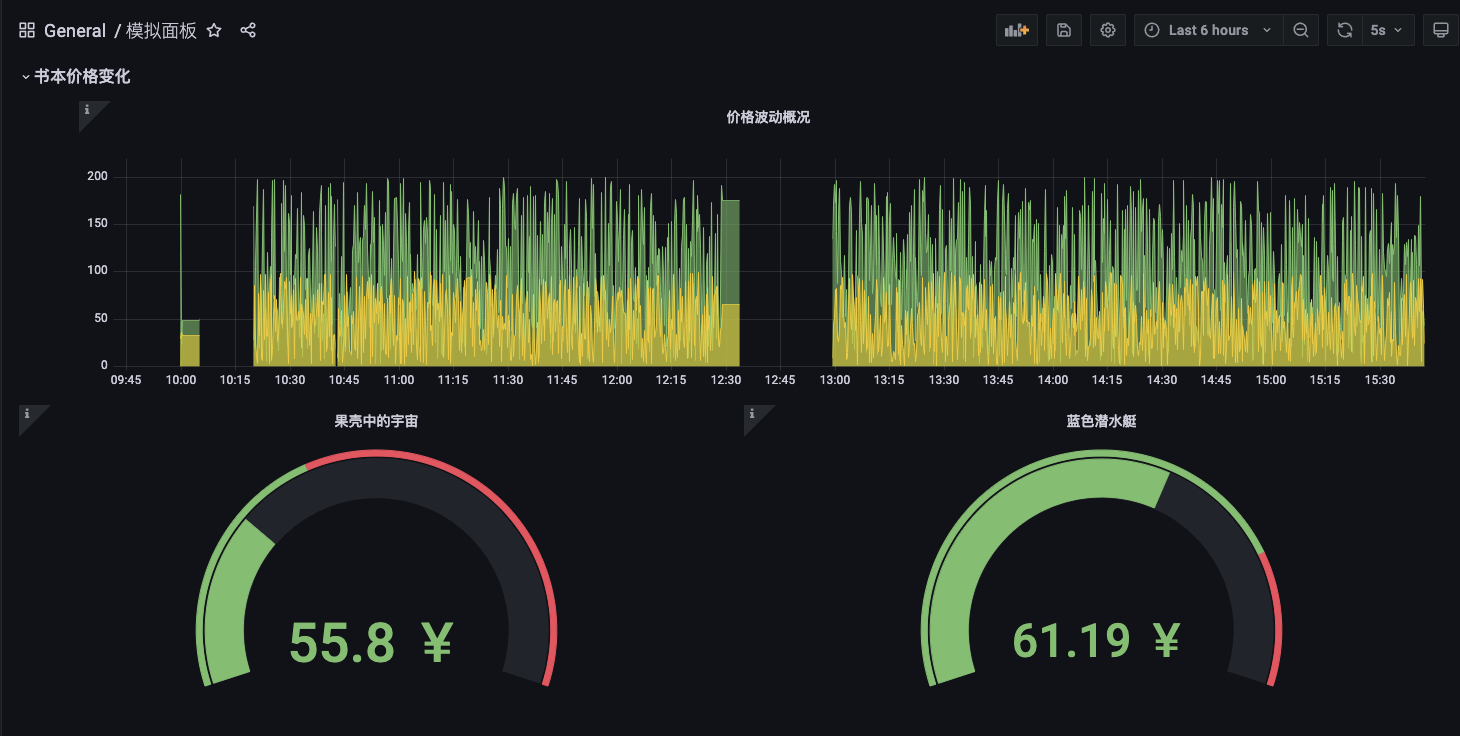
Task: Click the 模拟面板 dashboard title
Action: (163, 30)
